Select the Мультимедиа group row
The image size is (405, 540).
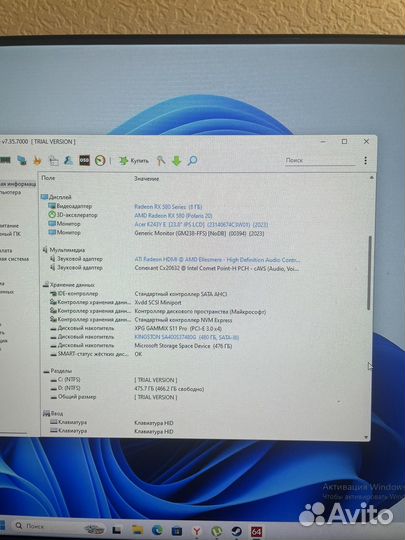click(x=64, y=250)
